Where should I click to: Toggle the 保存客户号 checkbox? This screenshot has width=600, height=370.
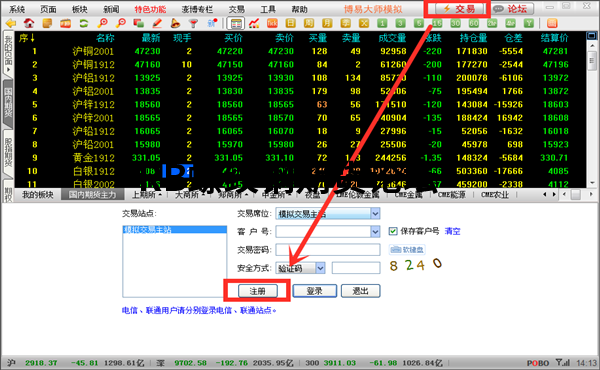(393, 231)
